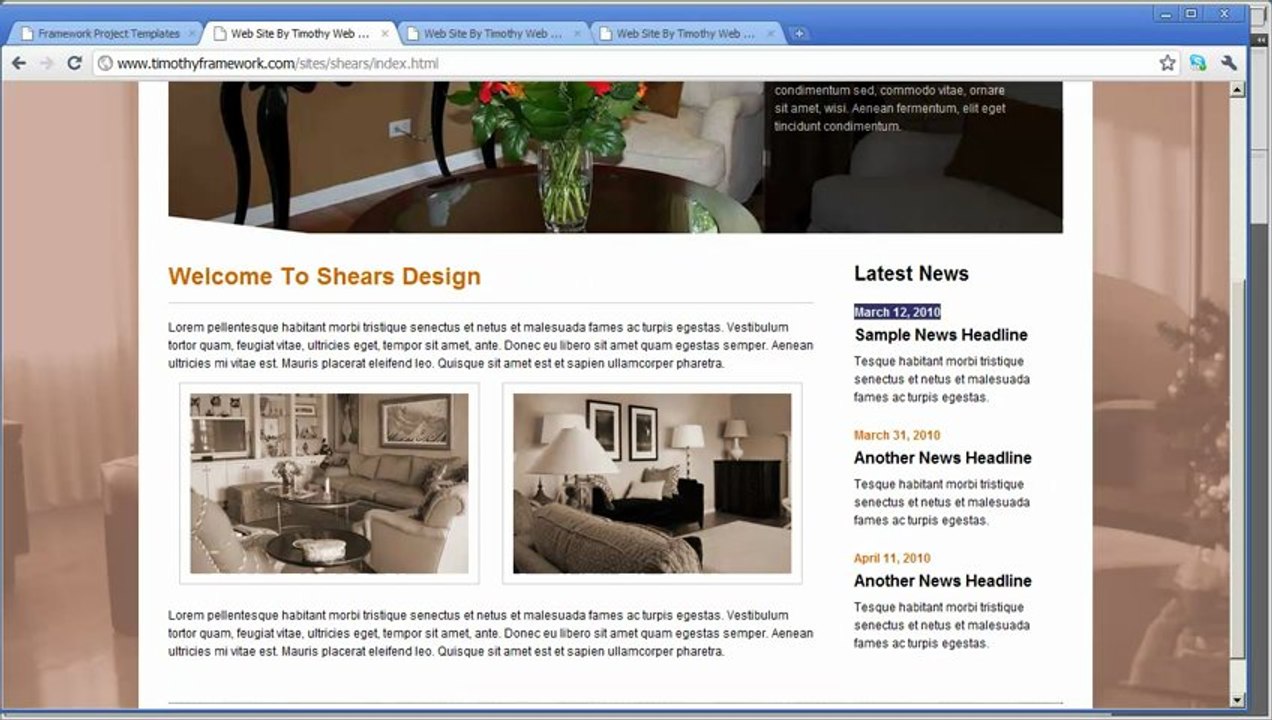Click the globe site icon in address bar
Screen dimensions: 1272x720
click(105, 64)
